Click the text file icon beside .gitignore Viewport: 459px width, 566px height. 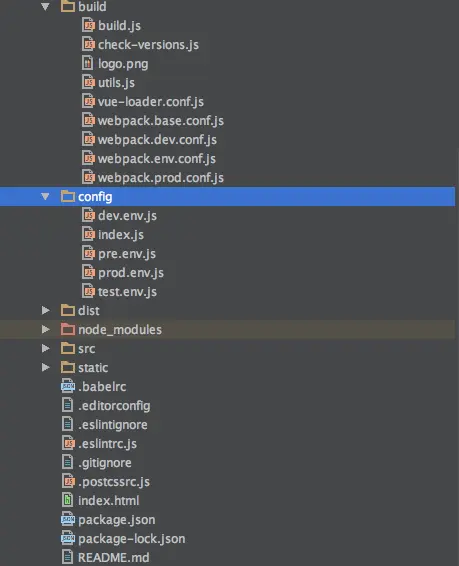pyautogui.click(x=67, y=462)
